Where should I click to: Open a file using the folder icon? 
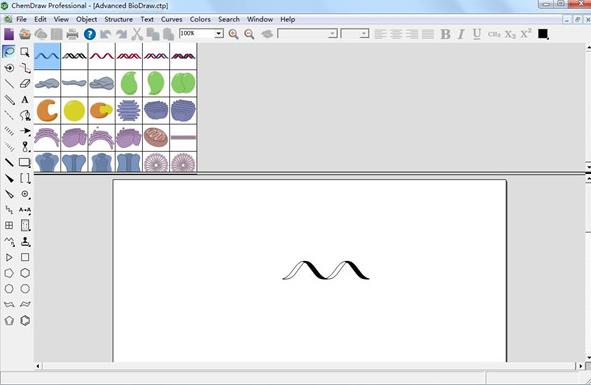25,34
